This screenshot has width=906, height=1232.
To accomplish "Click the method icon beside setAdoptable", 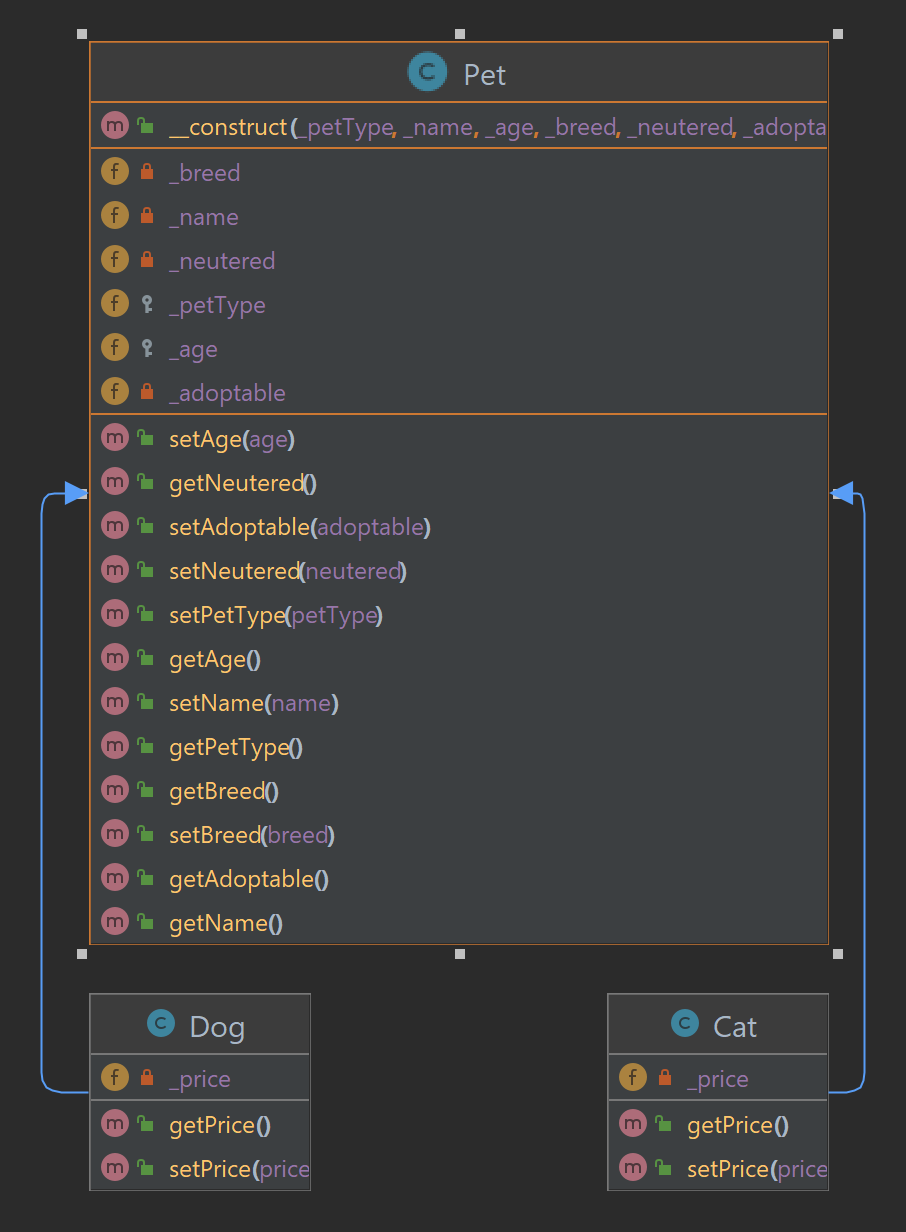I will click(x=116, y=526).
